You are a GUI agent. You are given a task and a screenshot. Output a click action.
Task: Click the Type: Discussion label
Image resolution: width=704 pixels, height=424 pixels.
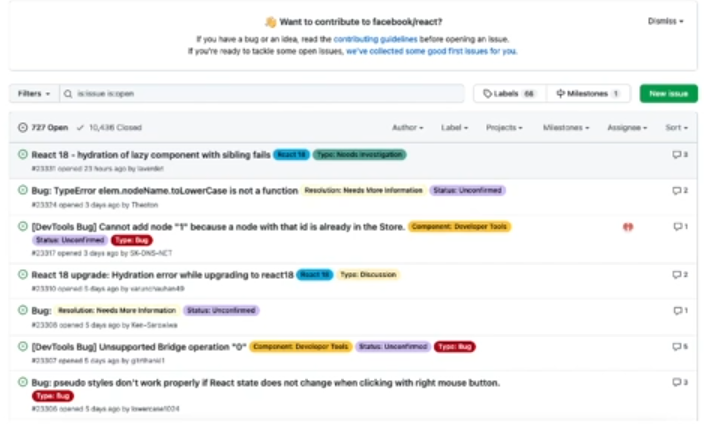click(x=368, y=274)
